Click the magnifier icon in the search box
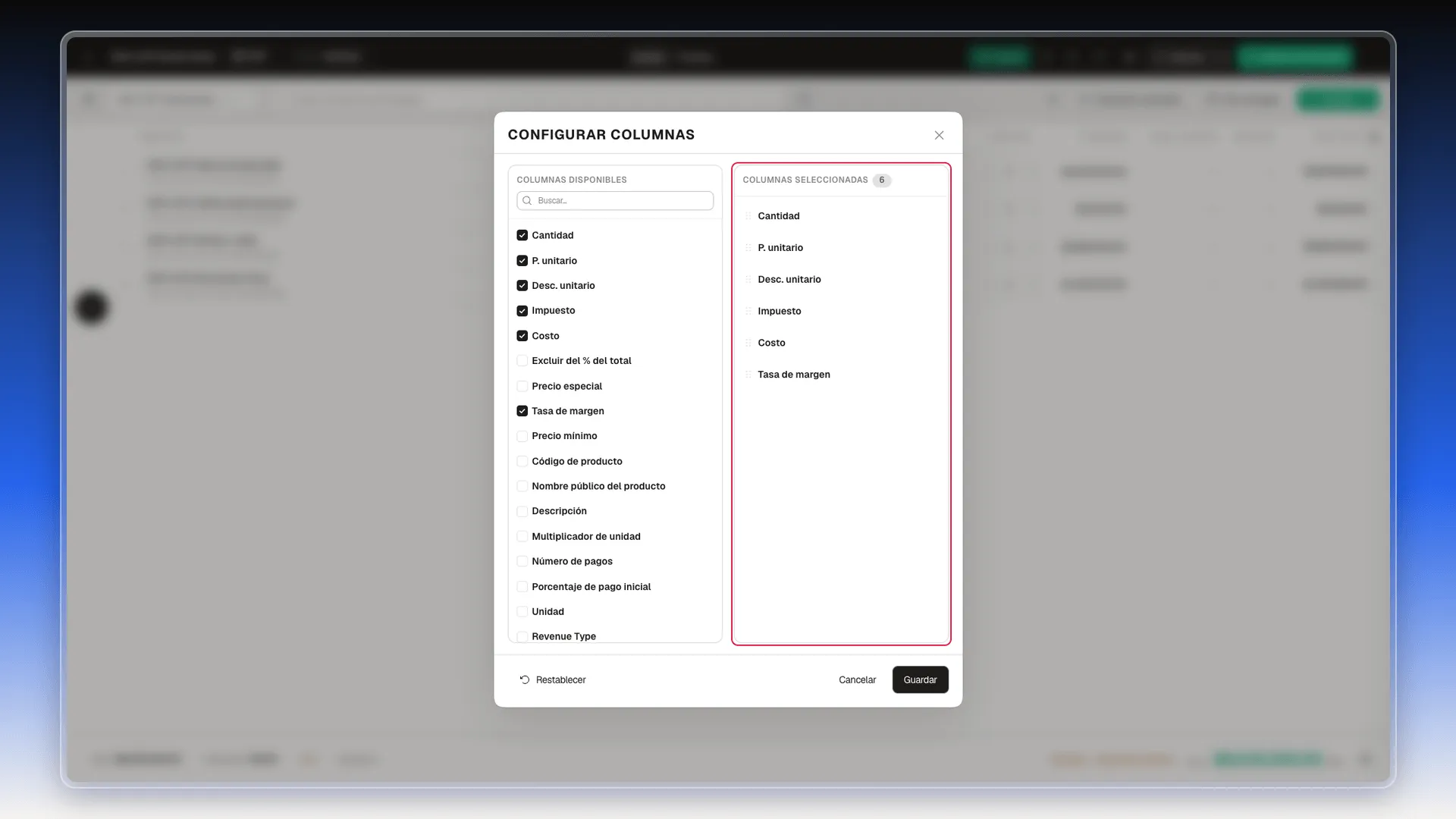1456x819 pixels. [x=527, y=201]
